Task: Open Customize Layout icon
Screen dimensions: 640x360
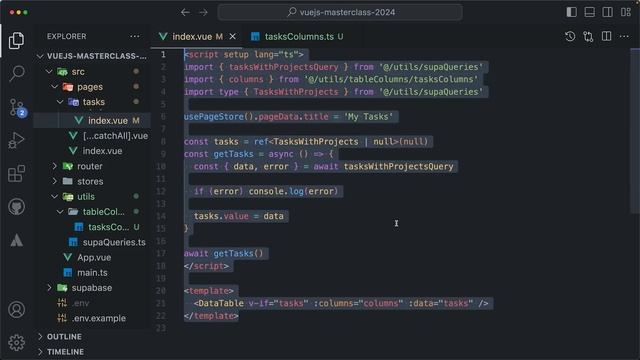Action: click(626, 12)
